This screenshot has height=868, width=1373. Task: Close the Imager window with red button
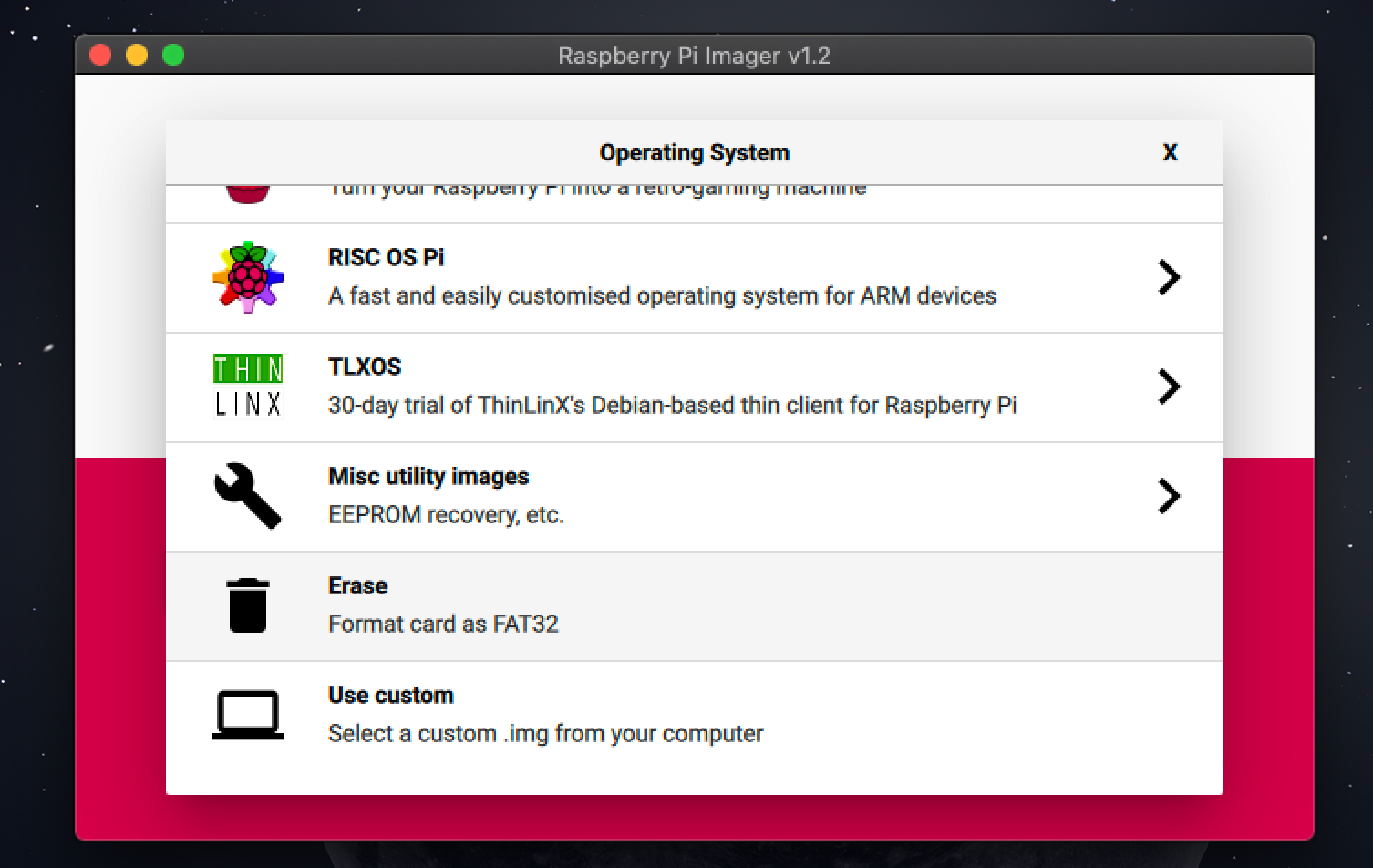point(100,56)
